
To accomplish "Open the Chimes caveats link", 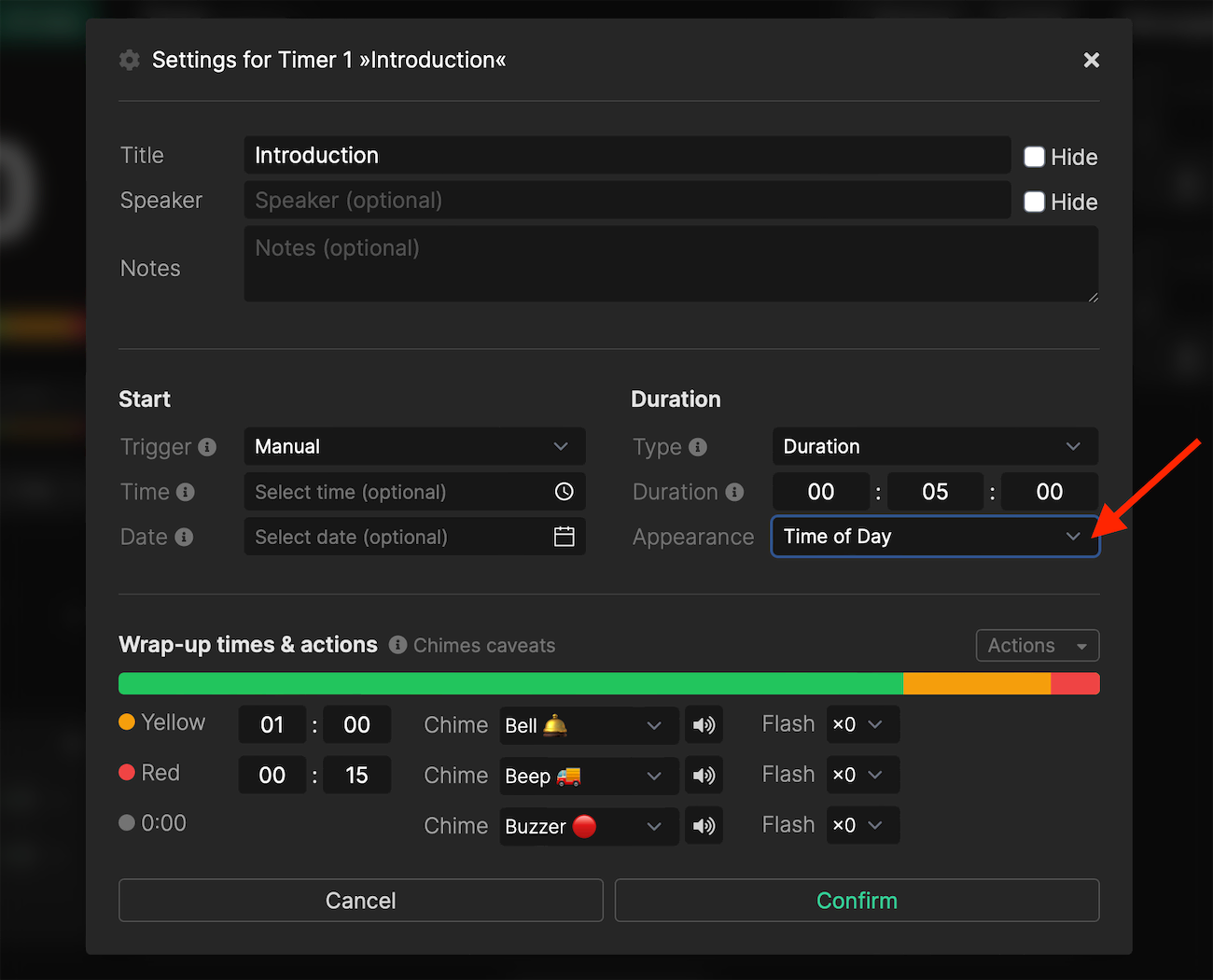I will [483, 646].
